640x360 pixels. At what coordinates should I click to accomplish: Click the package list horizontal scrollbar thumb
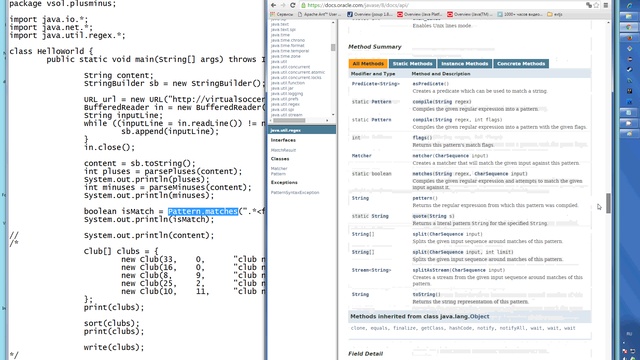[289, 120]
